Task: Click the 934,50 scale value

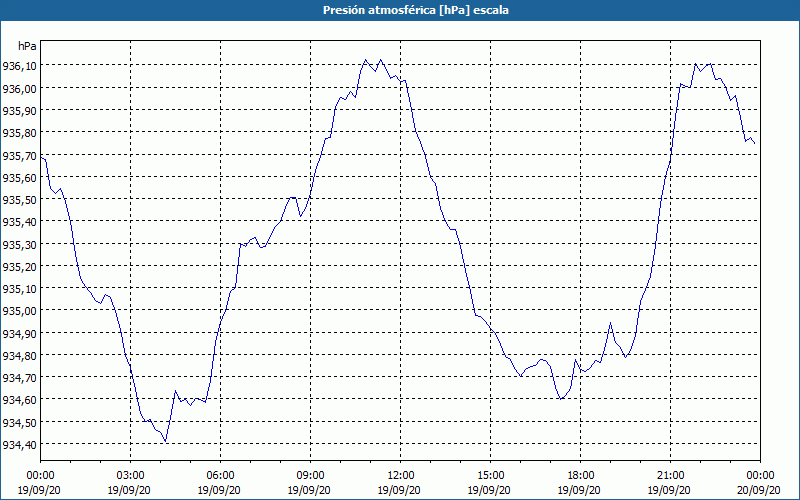Action: 19,422
